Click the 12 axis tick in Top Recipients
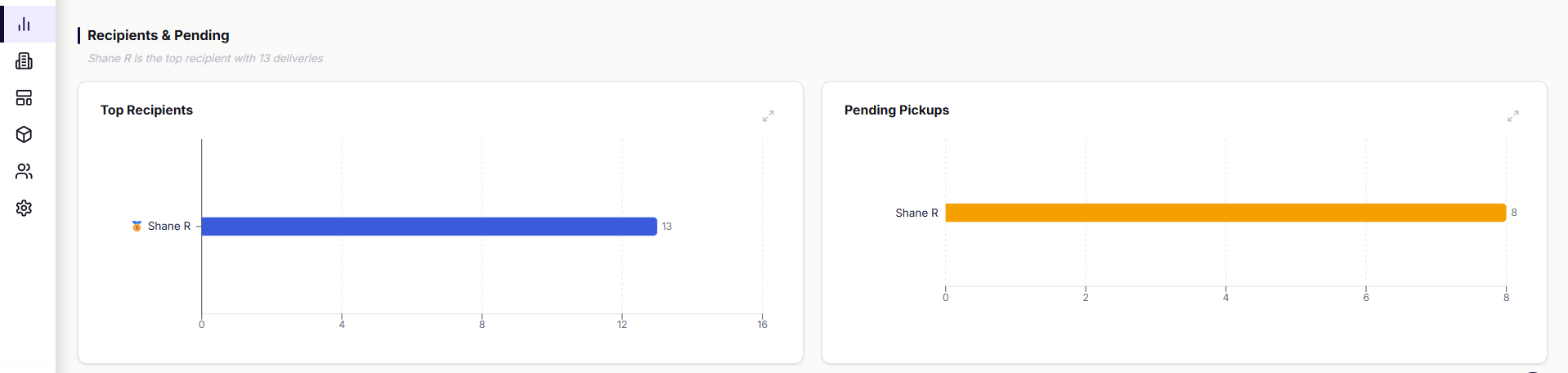The height and width of the screenshot is (373, 1568). pyautogui.click(x=622, y=325)
